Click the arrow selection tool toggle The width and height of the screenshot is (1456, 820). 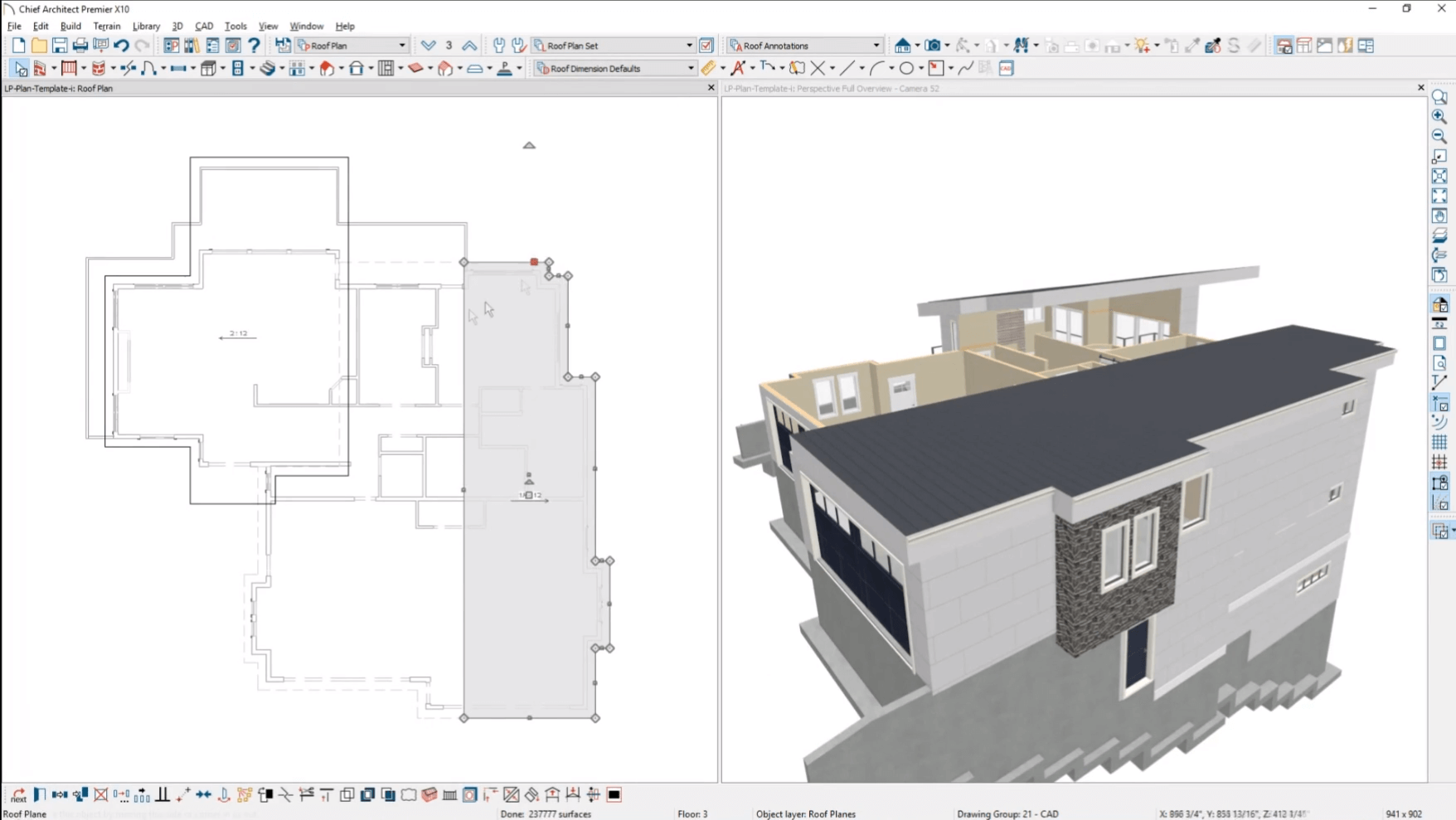coord(20,69)
